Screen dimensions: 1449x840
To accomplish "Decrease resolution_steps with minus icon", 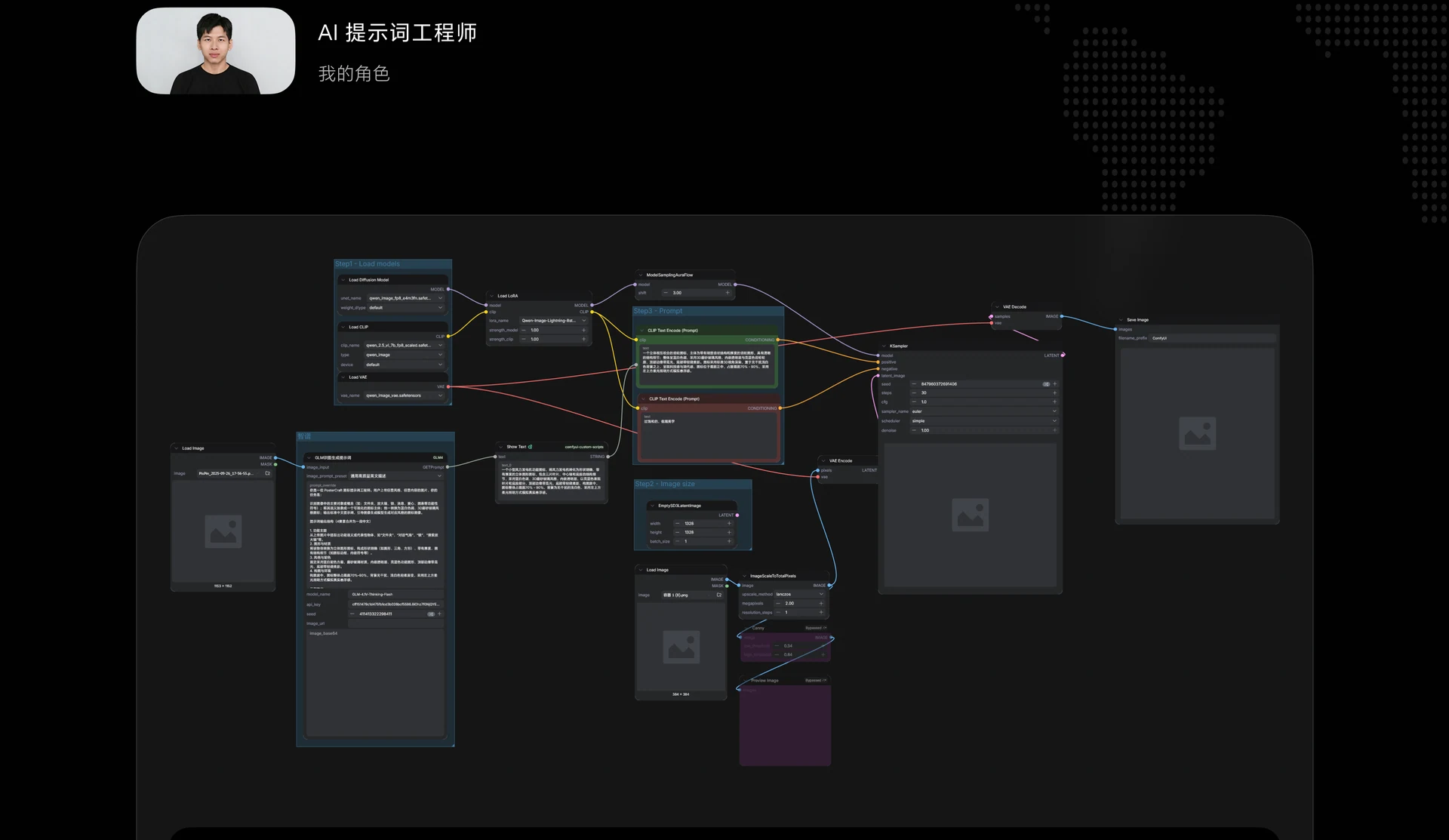I will tap(778, 612).
